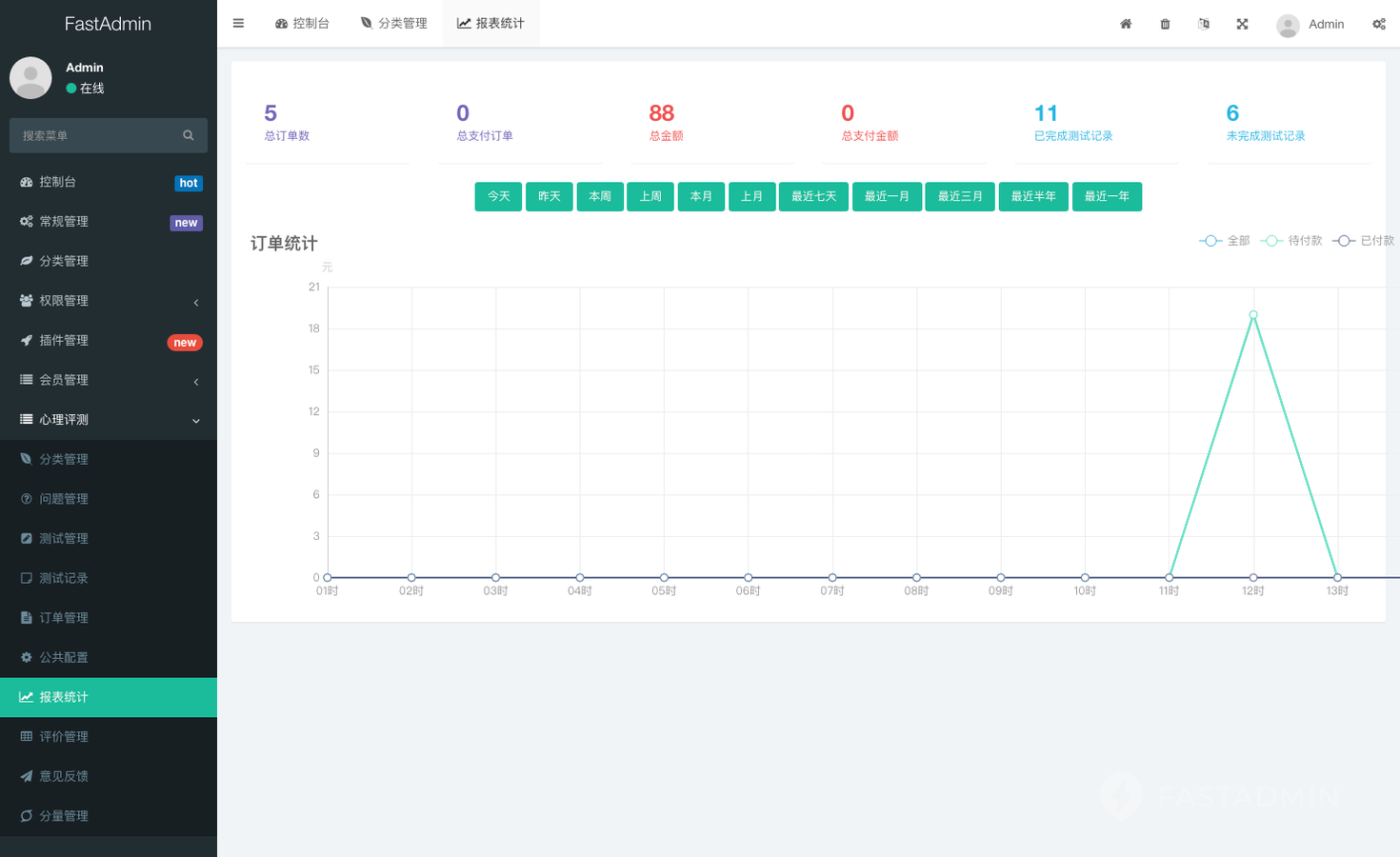Click the fullscreen expand icon
This screenshot has width=1400, height=857.
coord(1242,24)
